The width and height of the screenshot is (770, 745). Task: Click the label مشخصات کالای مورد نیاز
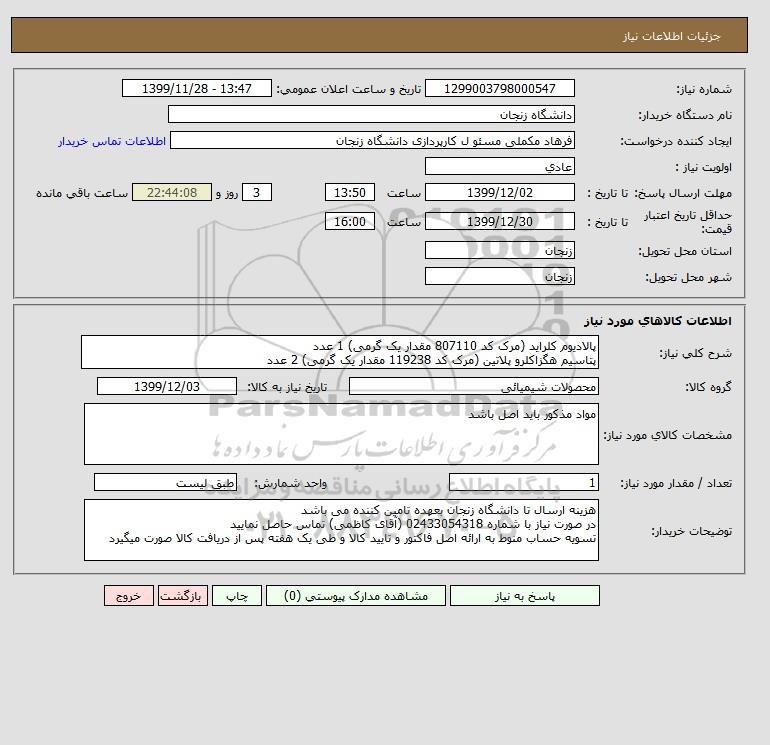(x=667, y=435)
